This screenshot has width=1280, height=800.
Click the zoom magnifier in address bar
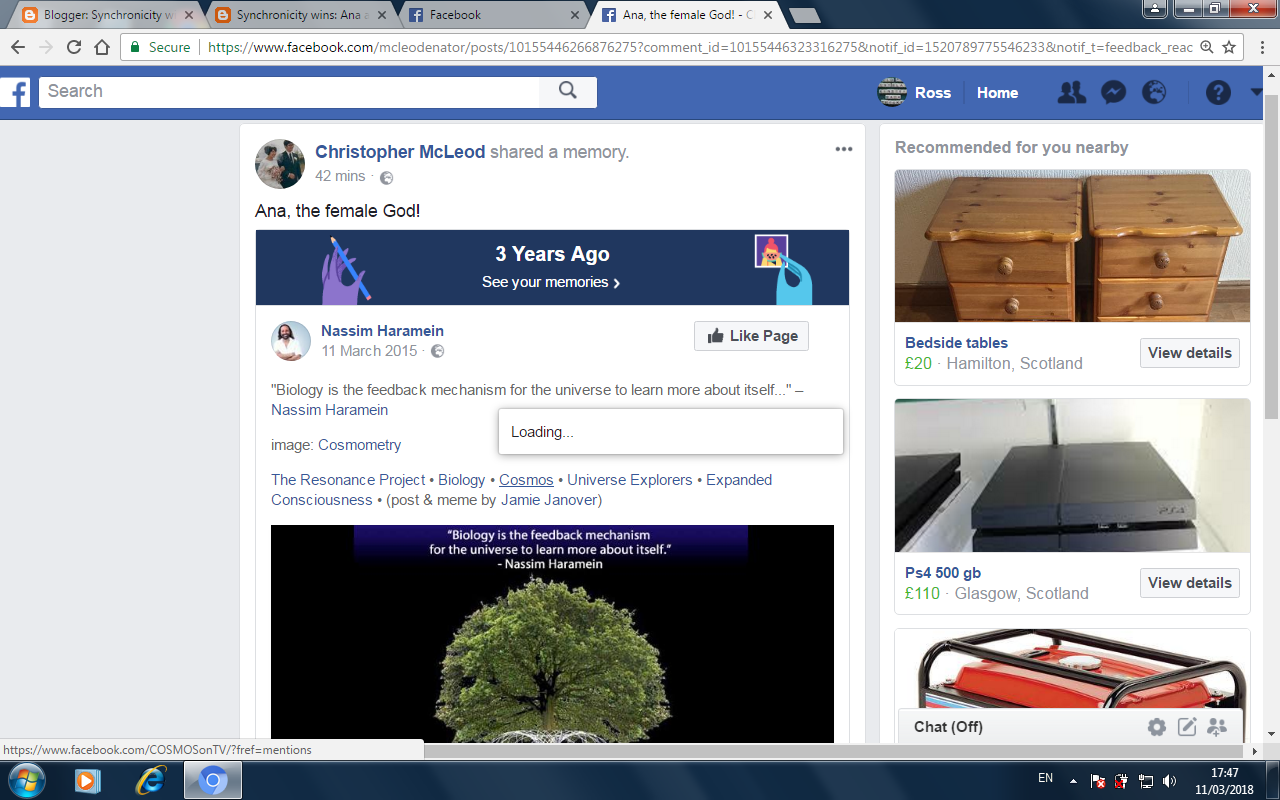(x=1206, y=47)
